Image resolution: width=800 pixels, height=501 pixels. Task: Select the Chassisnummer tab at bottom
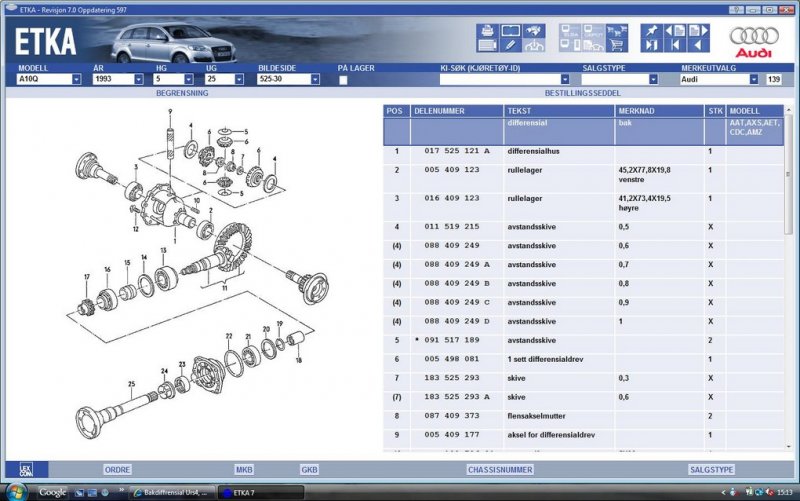(499, 469)
